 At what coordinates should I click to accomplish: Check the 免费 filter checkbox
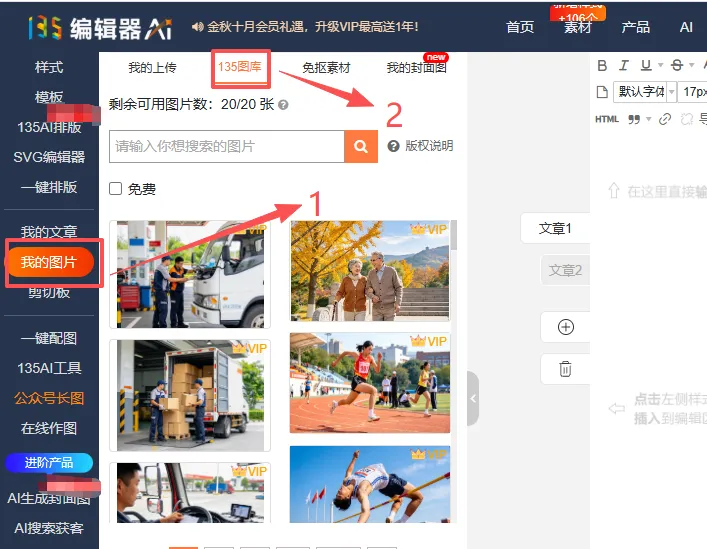[115, 188]
